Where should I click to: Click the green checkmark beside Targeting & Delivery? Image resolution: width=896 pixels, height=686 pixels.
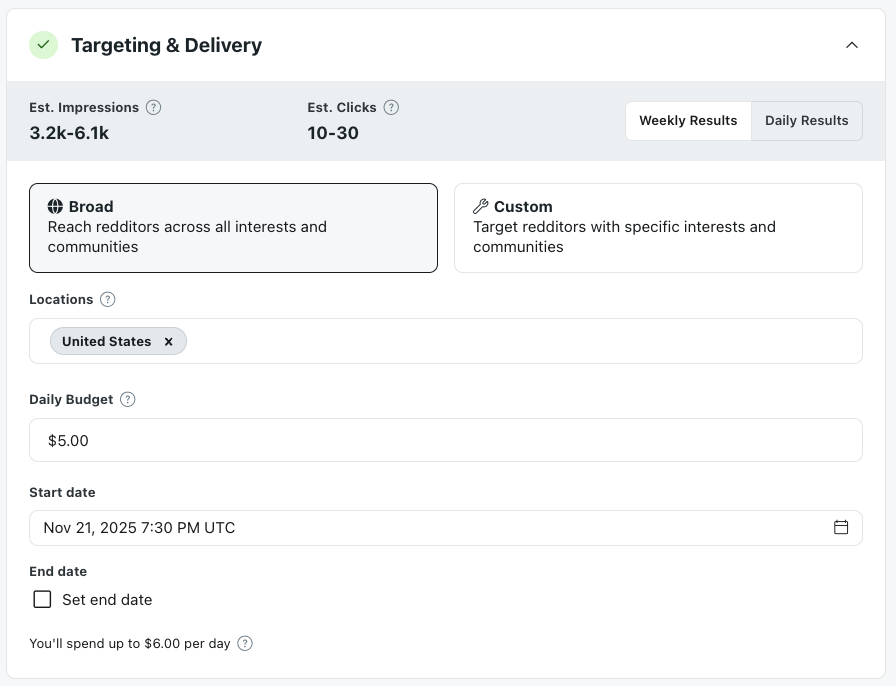click(x=42, y=45)
